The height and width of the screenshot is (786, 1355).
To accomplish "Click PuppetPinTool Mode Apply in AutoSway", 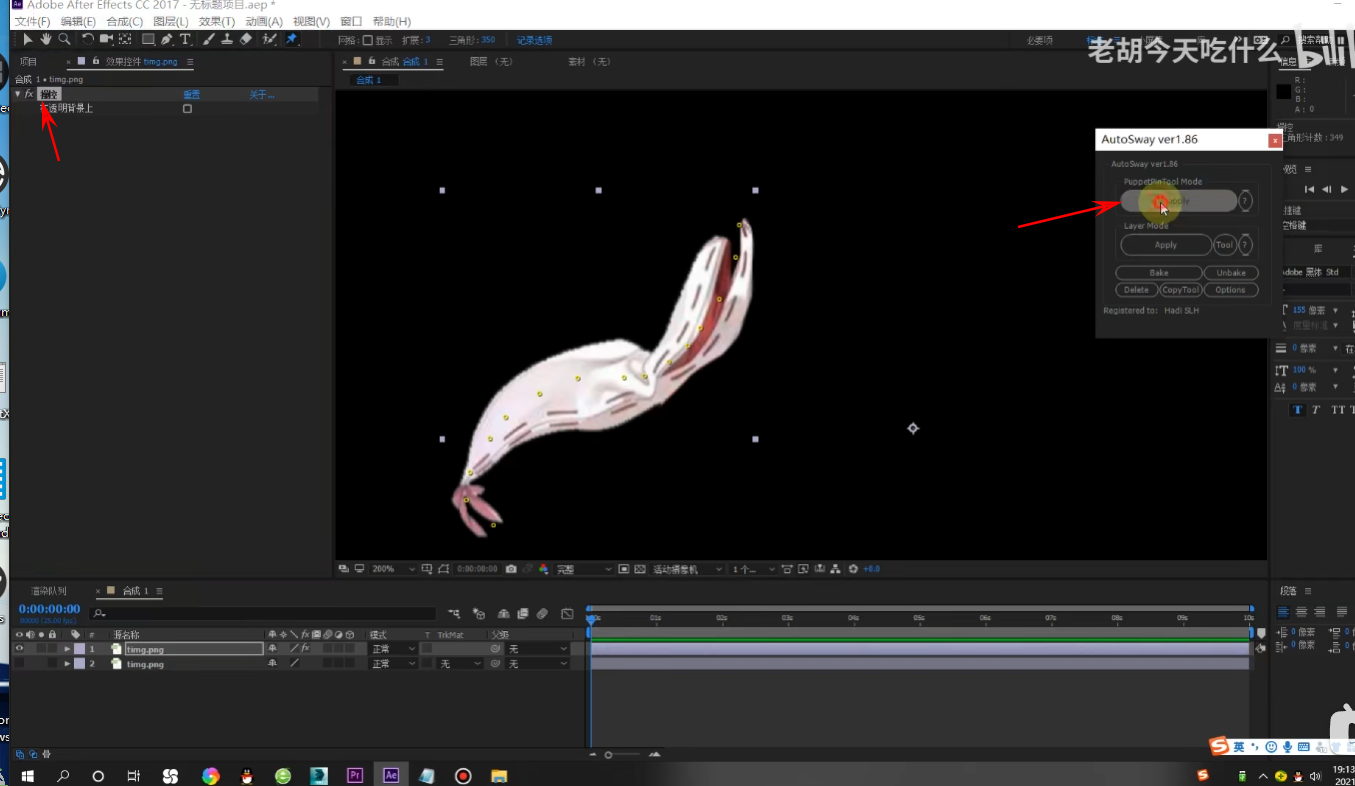I will 1179,201.
